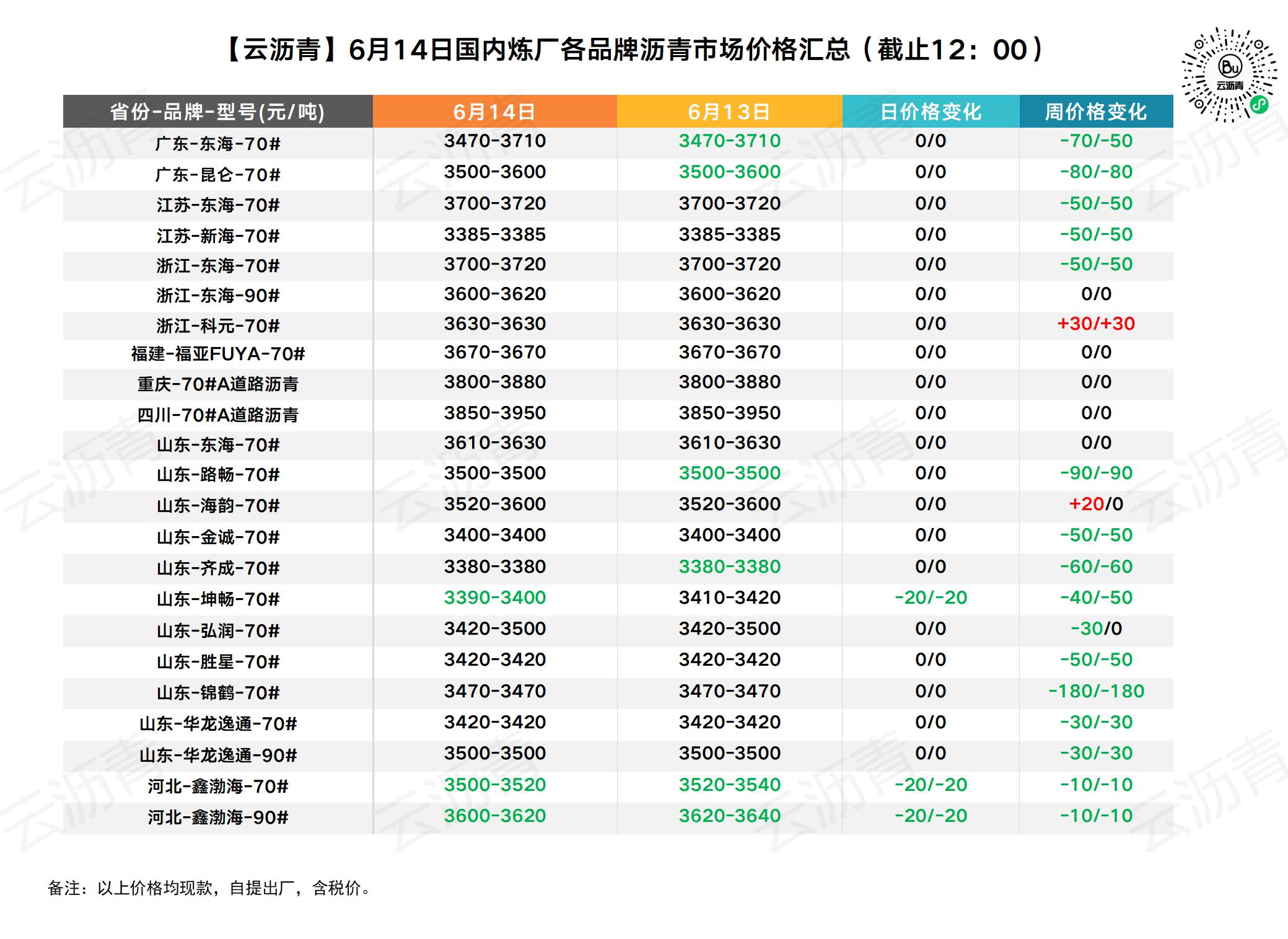Select the 山东-弘润-70# row label
Viewport: 1288px width, 939px height.
coord(217,631)
